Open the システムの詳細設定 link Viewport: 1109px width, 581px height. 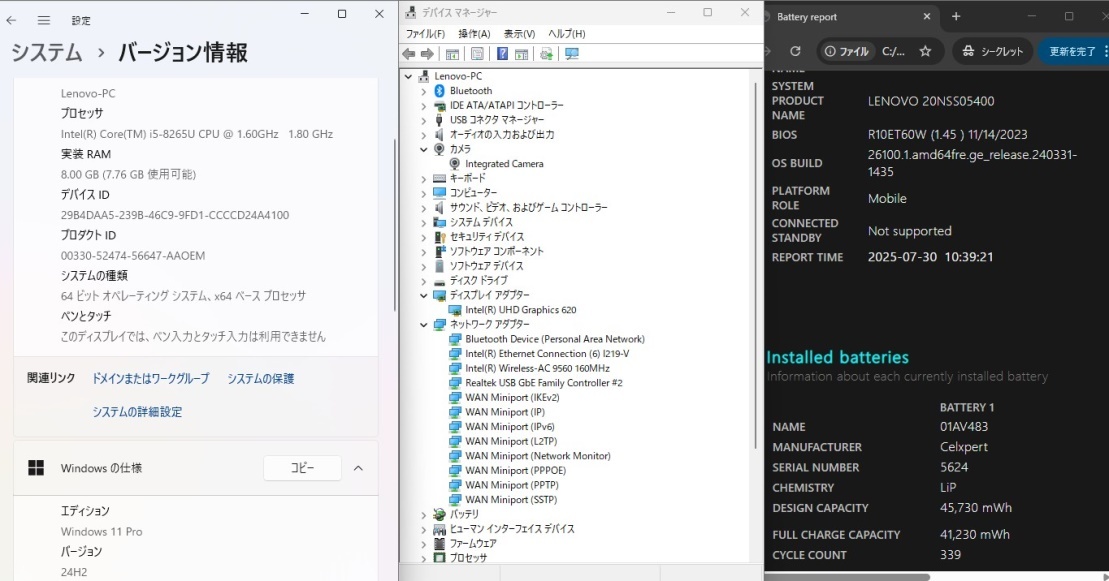(137, 412)
